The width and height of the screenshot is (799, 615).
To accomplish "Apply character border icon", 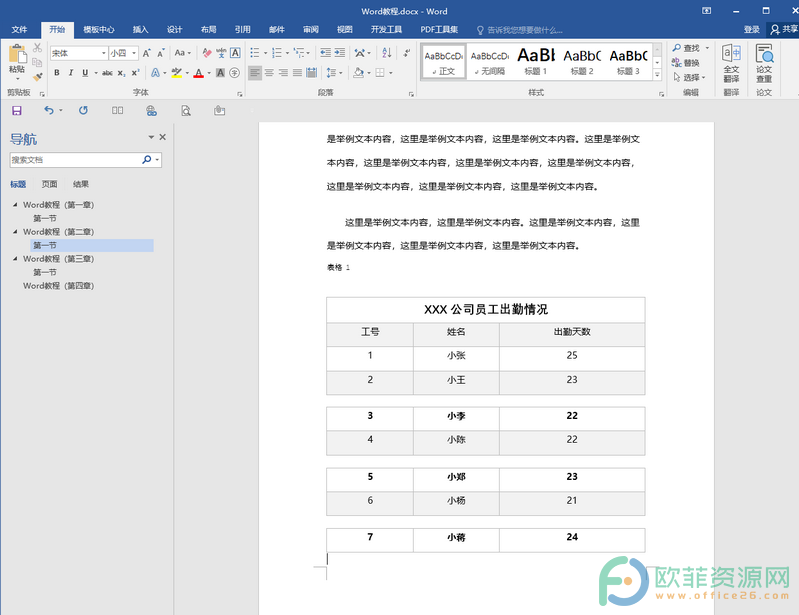I will [235, 53].
